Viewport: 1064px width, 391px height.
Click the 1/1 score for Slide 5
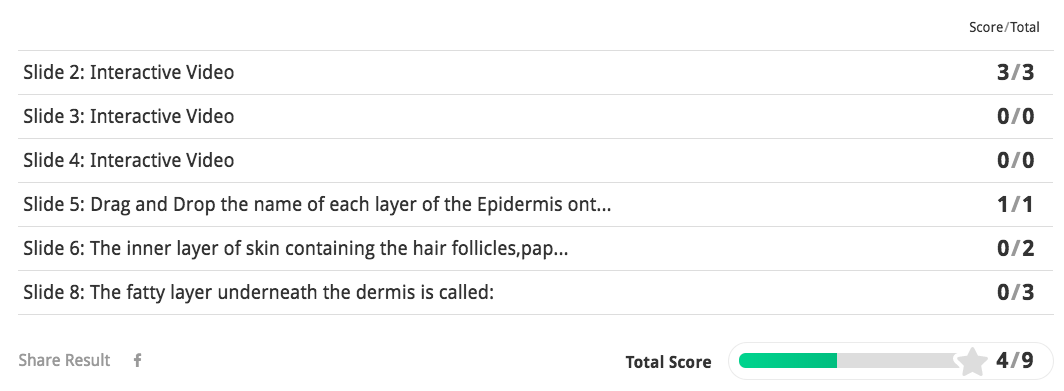[x=1015, y=205]
